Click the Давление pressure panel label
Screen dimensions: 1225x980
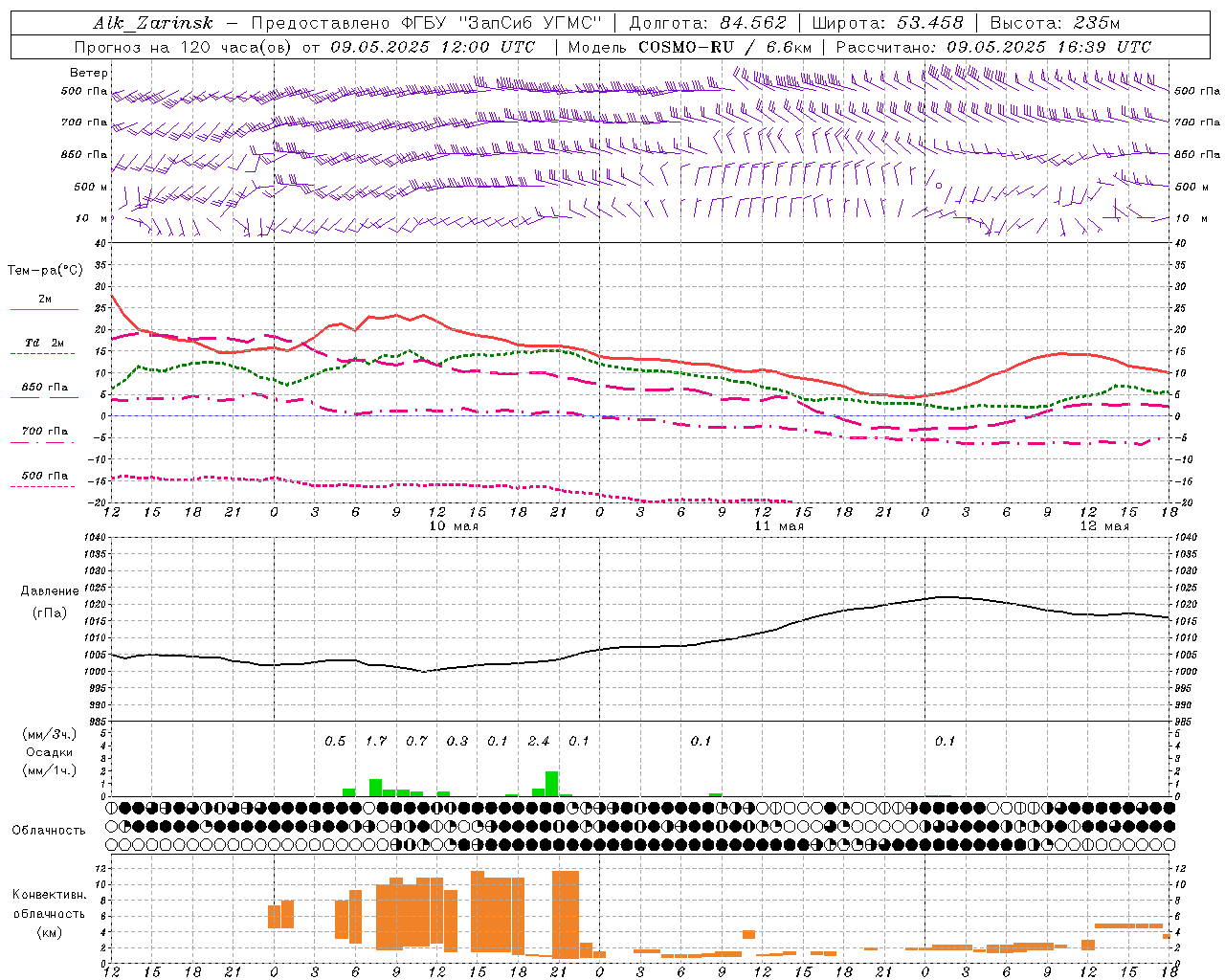pyautogui.click(x=50, y=591)
